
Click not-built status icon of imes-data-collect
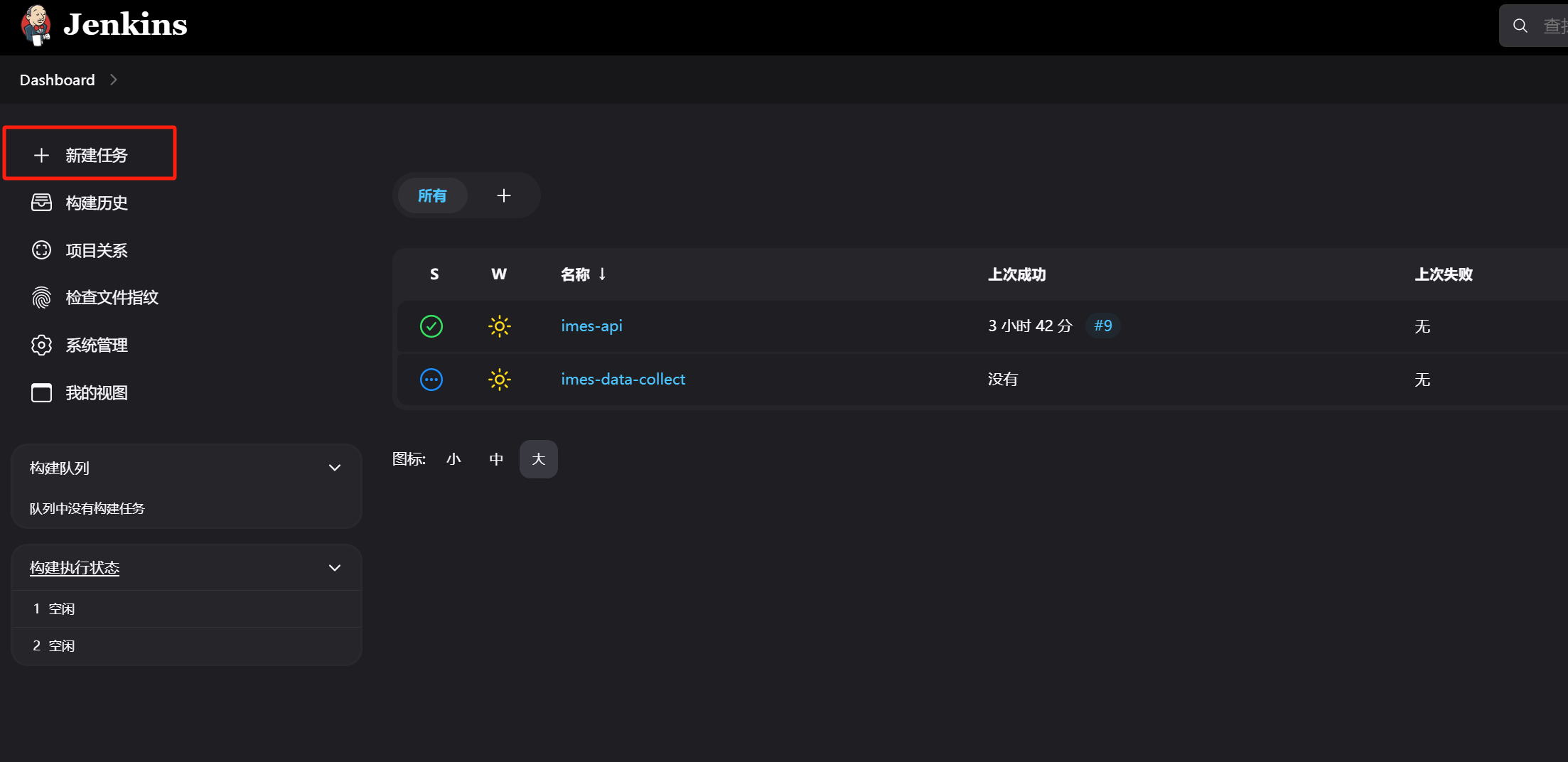[x=431, y=380]
